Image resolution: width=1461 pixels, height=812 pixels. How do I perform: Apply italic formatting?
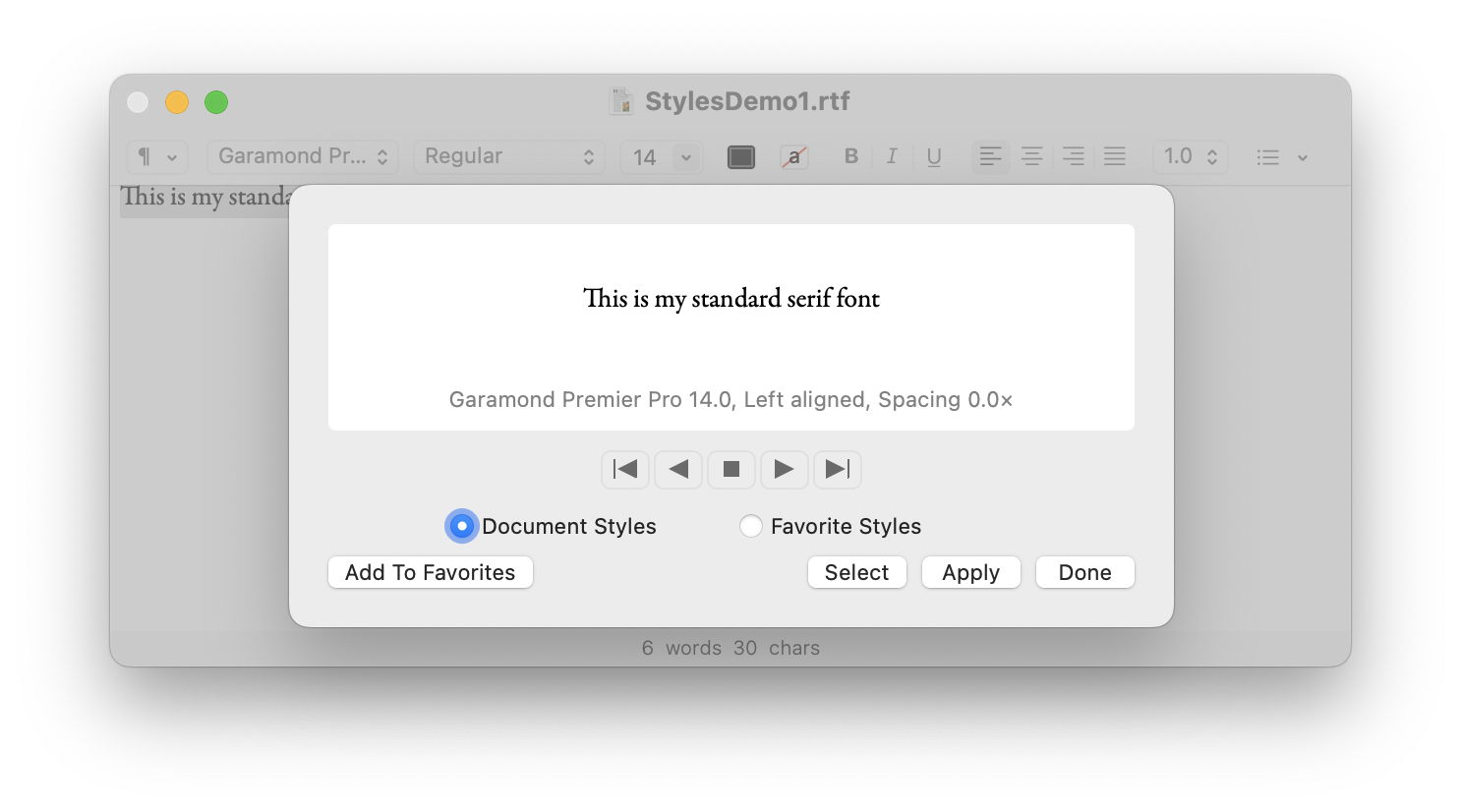pos(891,156)
